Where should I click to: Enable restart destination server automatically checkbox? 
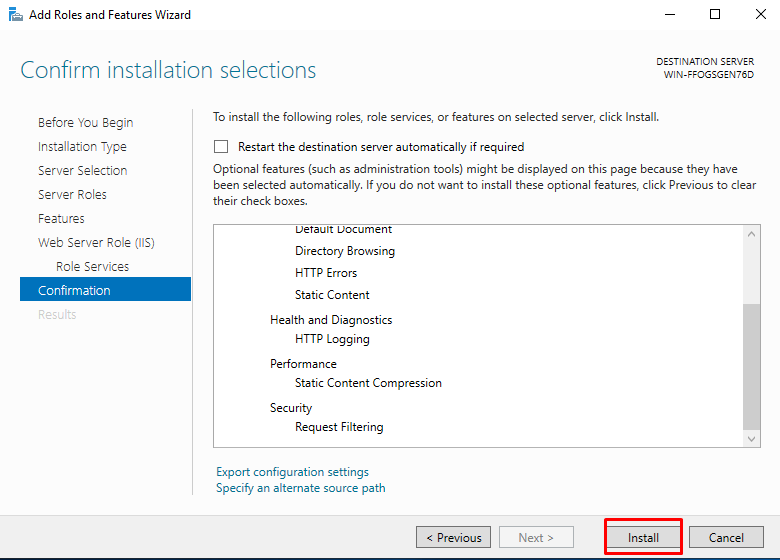point(221,147)
